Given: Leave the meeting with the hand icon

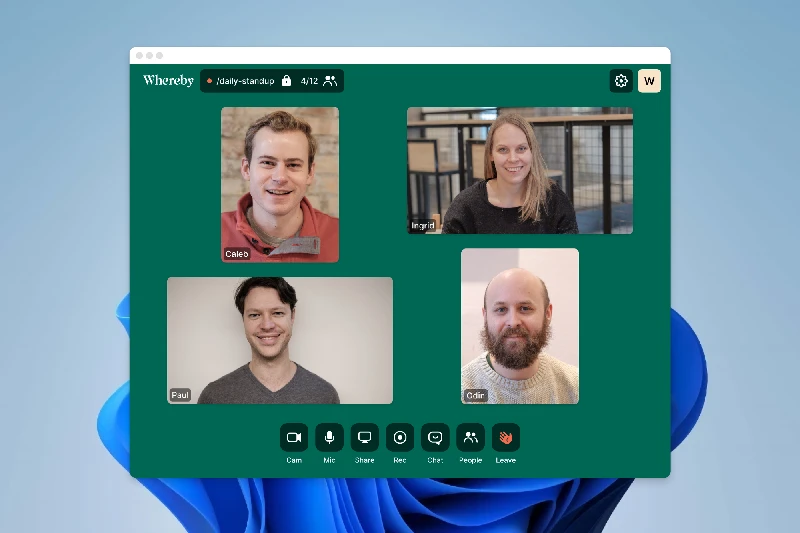Looking at the screenshot, I should pos(506,437).
